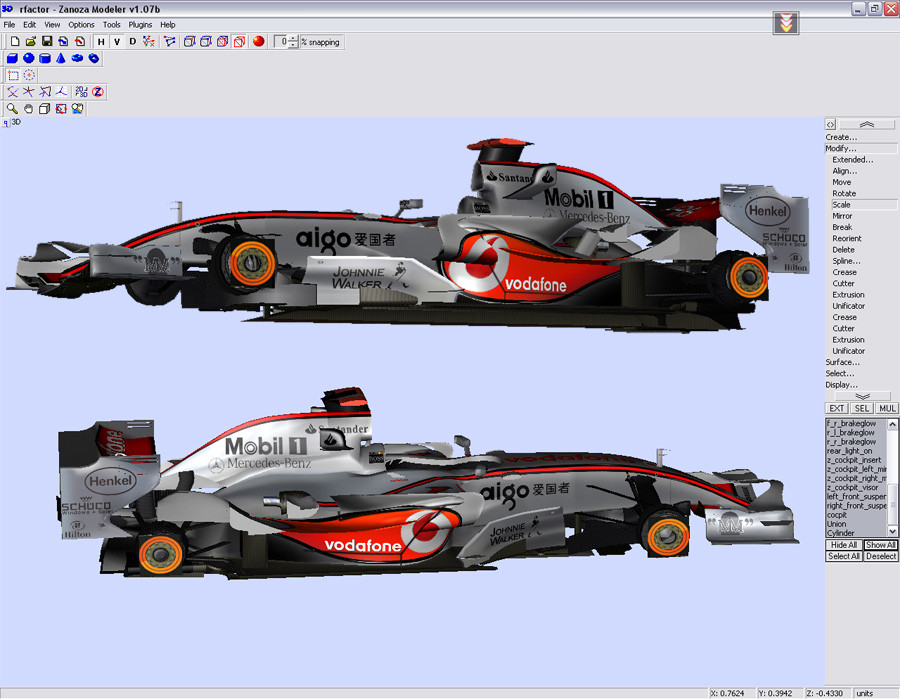The image size is (900, 699).
Task: Create a blue box primitive
Action: pos(12,58)
